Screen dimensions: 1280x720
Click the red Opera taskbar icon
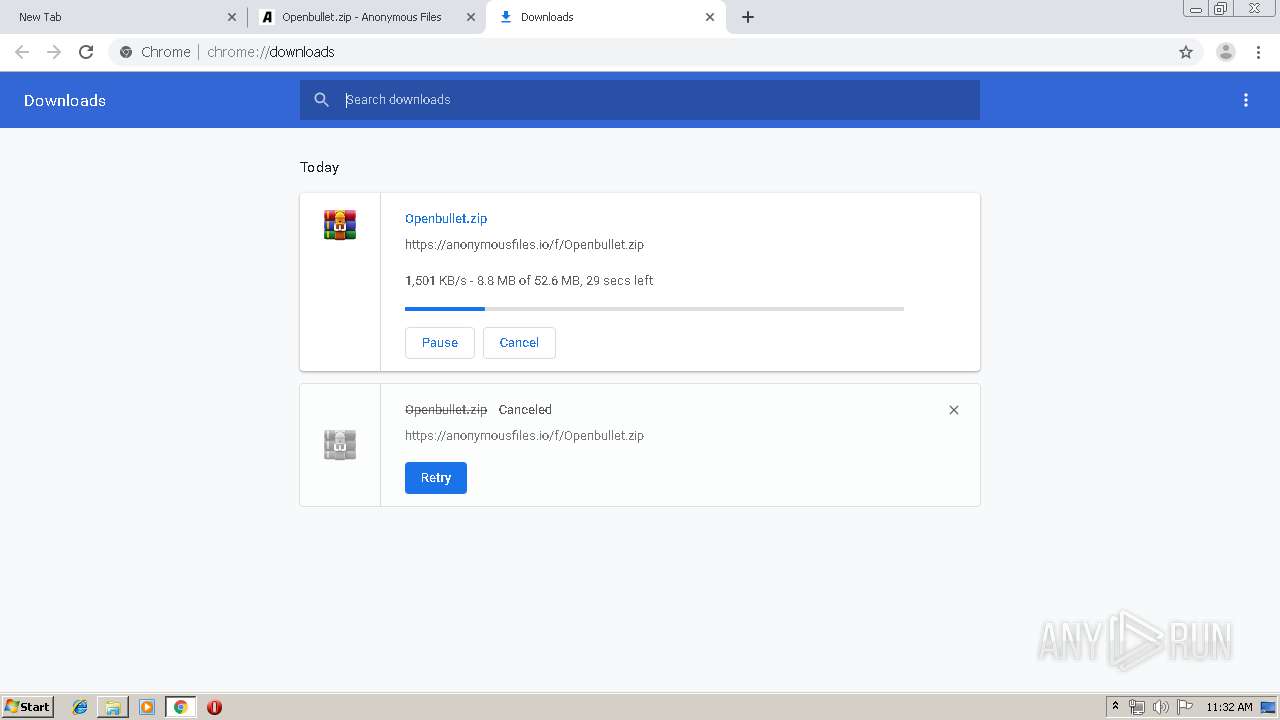click(214, 707)
